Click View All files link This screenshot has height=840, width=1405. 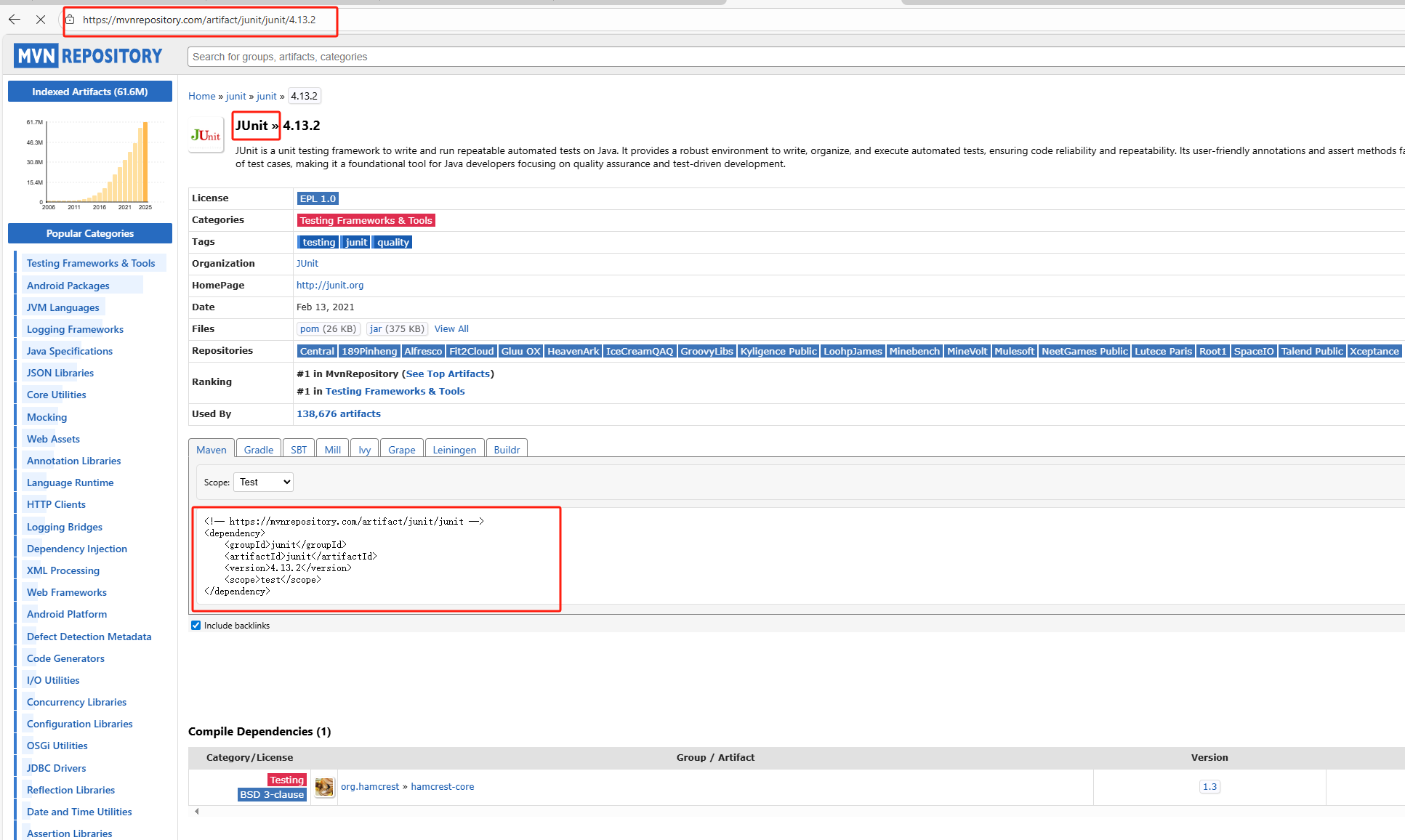(451, 328)
